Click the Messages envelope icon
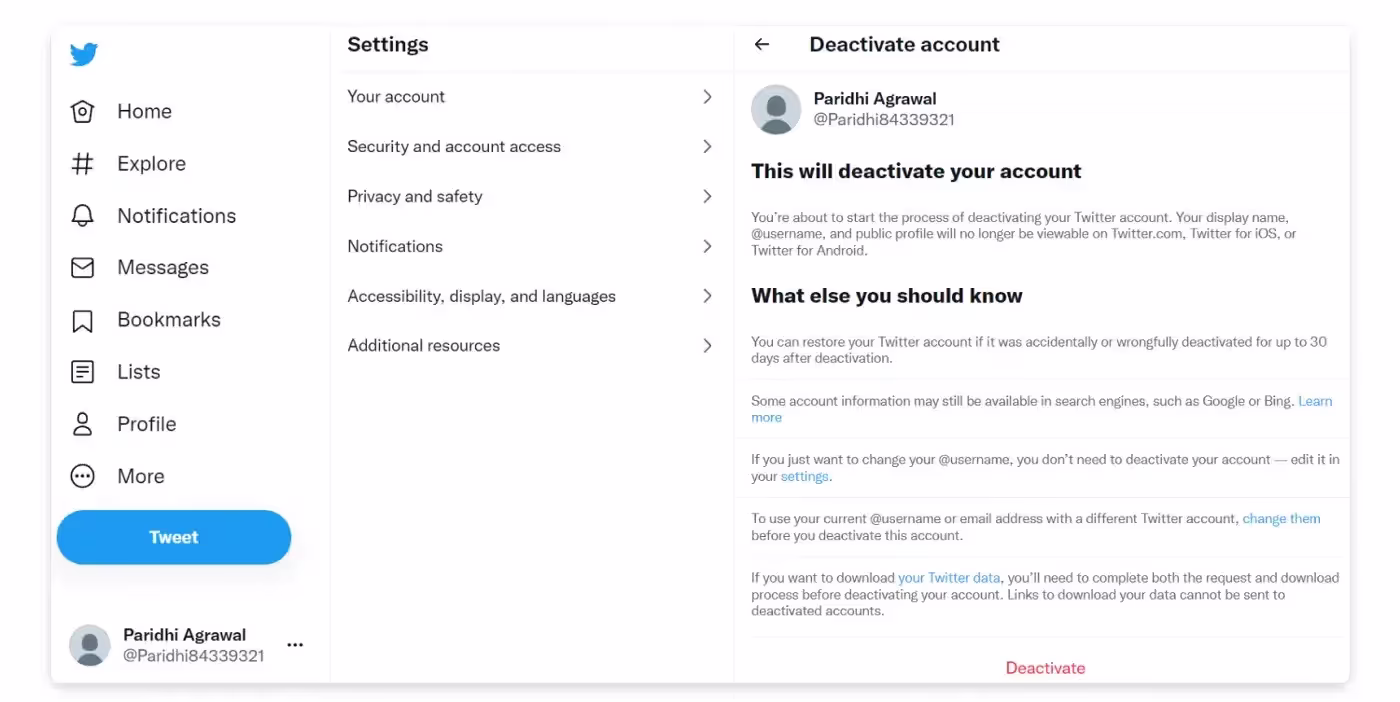This screenshot has height=702, width=1400. 83,268
